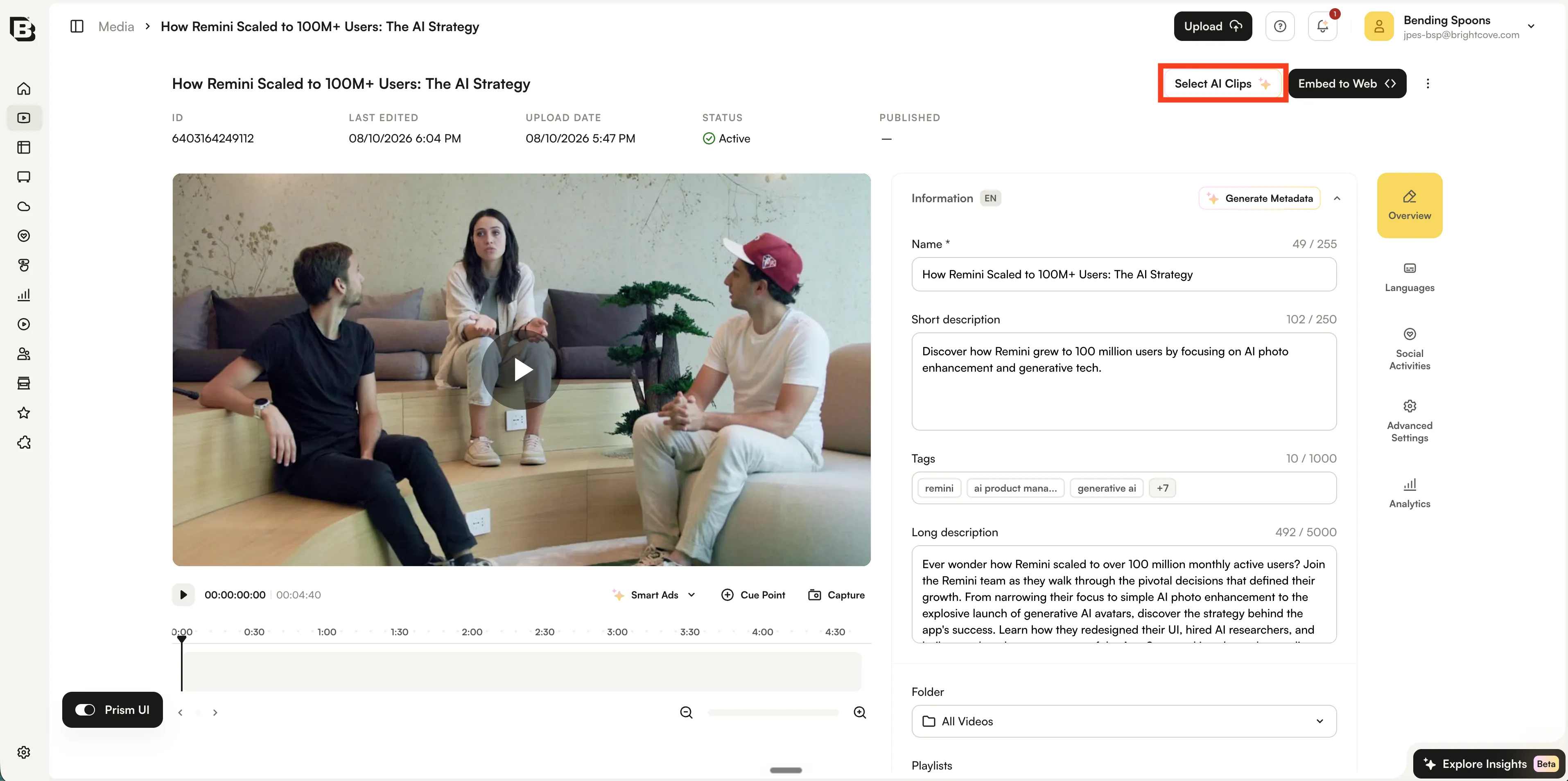Open the puzzle integrations sidebar icon
Screen dimensions: 1568x781
point(24,442)
